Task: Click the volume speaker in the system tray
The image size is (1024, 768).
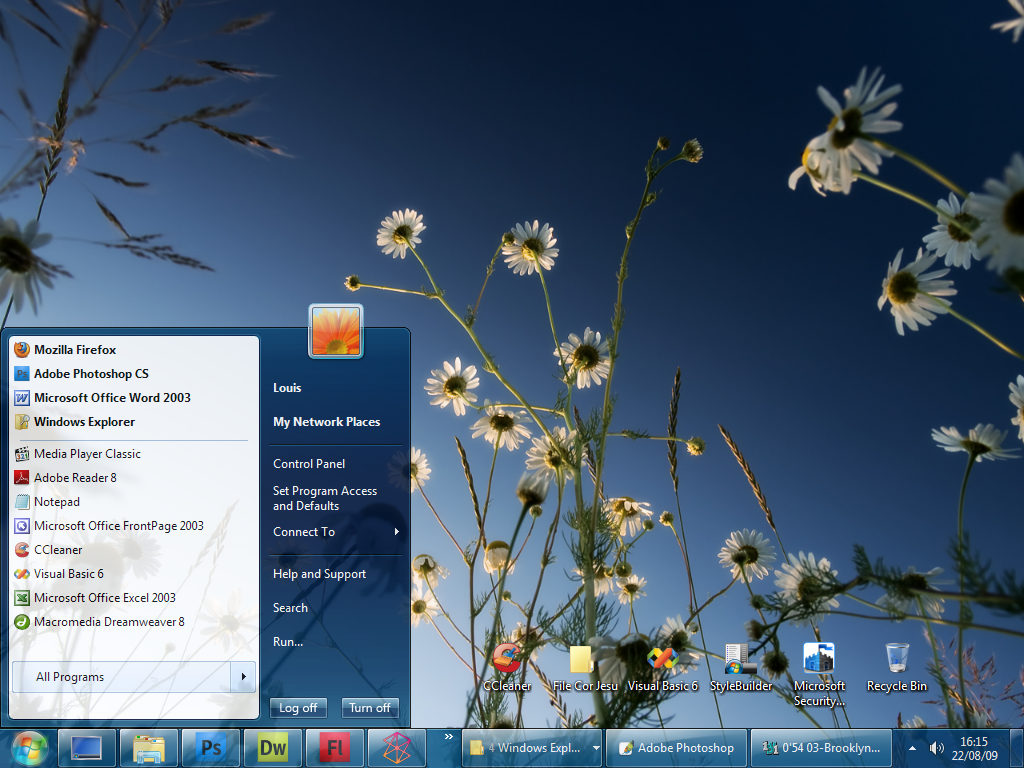Action: pyautogui.click(x=935, y=747)
